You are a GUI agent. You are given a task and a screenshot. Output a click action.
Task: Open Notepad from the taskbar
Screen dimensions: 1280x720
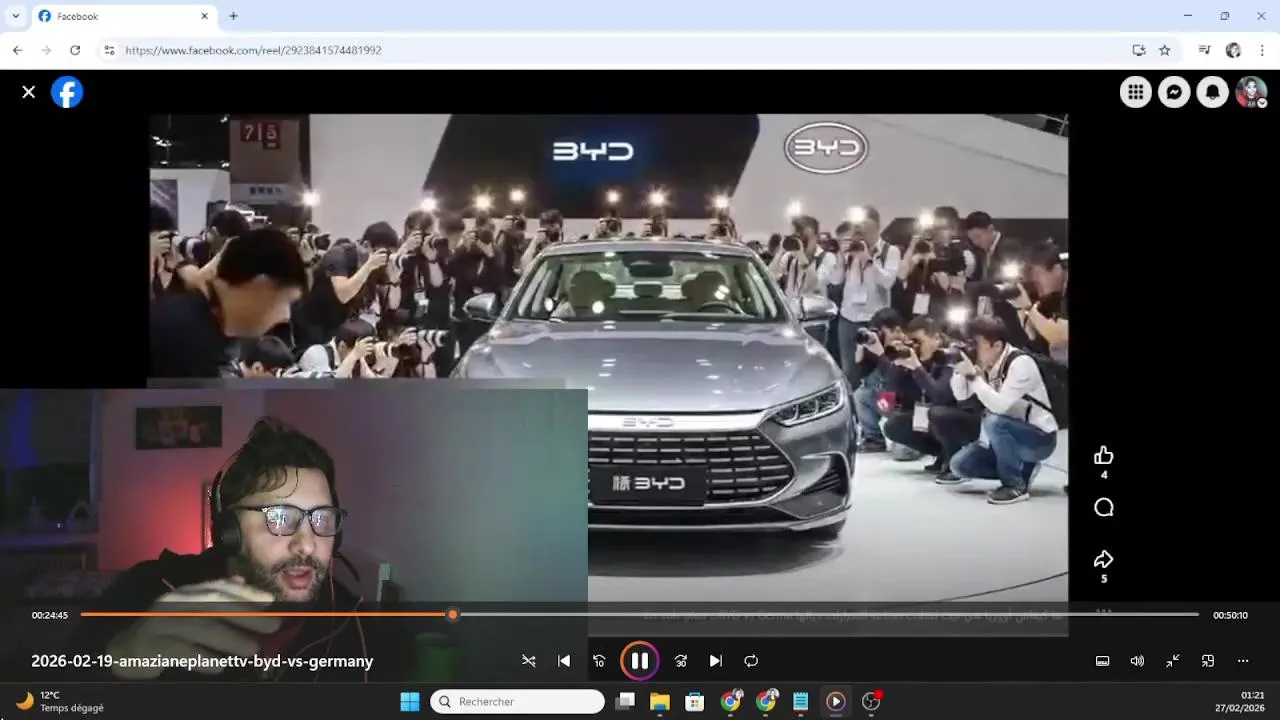(x=801, y=702)
